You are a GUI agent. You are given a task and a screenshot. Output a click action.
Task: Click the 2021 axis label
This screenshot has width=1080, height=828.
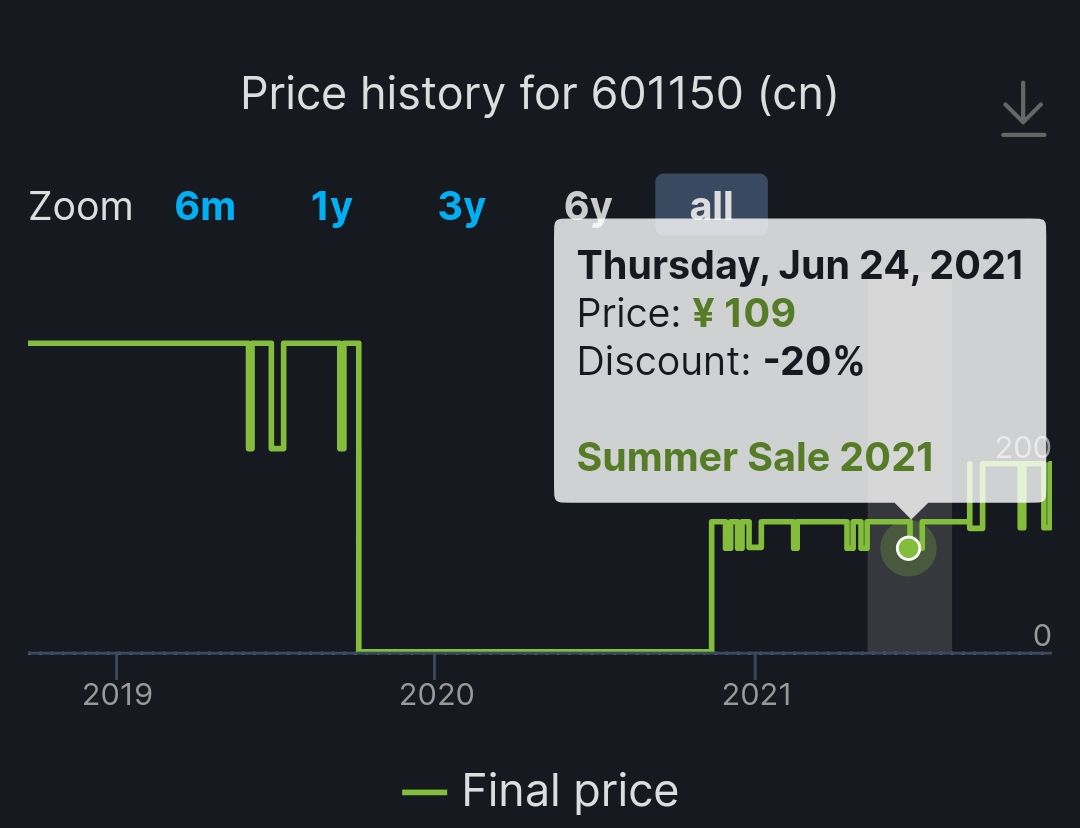click(x=756, y=694)
